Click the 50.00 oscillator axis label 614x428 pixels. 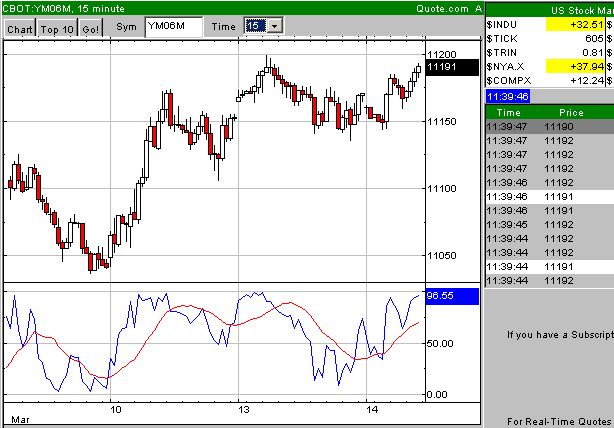click(x=440, y=344)
